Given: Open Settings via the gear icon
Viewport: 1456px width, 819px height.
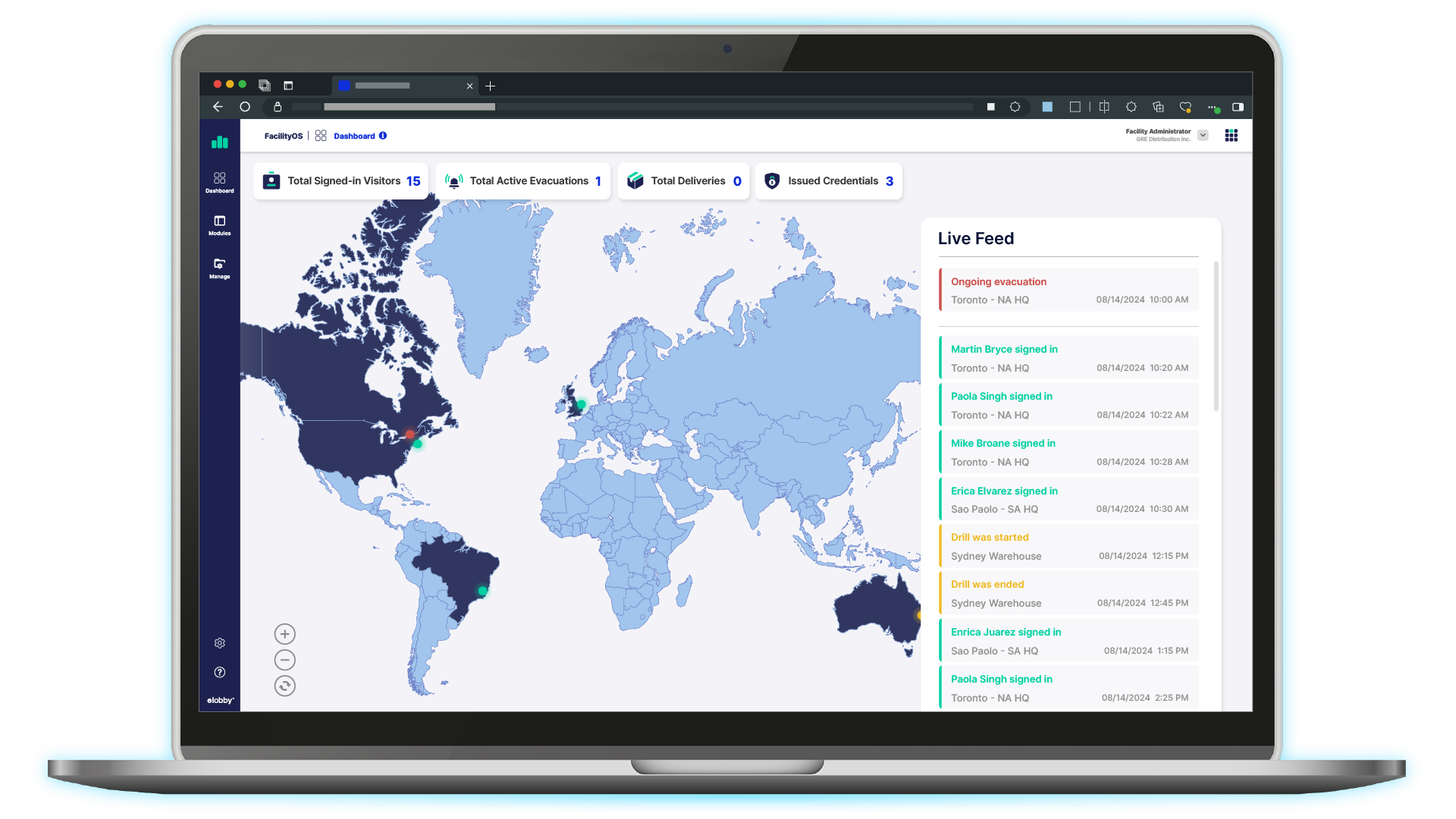Looking at the screenshot, I should click(x=220, y=642).
